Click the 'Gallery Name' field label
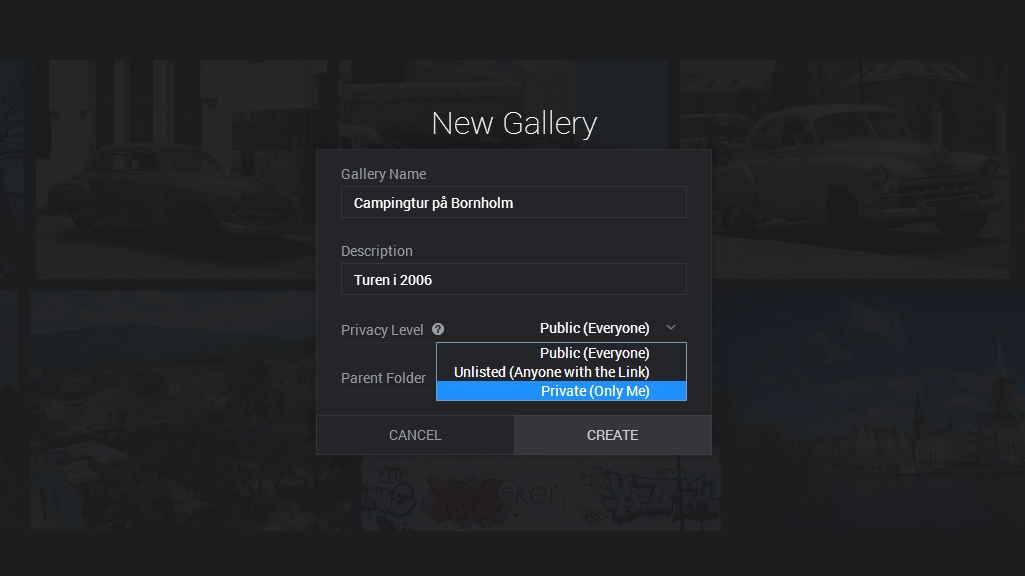This screenshot has height=576, width=1025. coord(384,174)
